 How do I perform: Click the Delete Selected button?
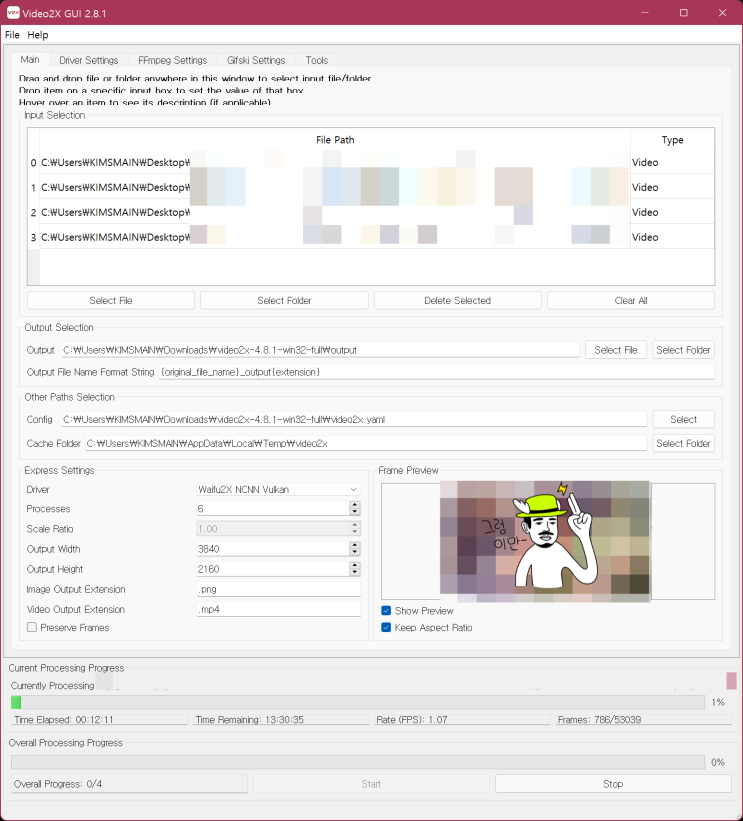coord(457,301)
